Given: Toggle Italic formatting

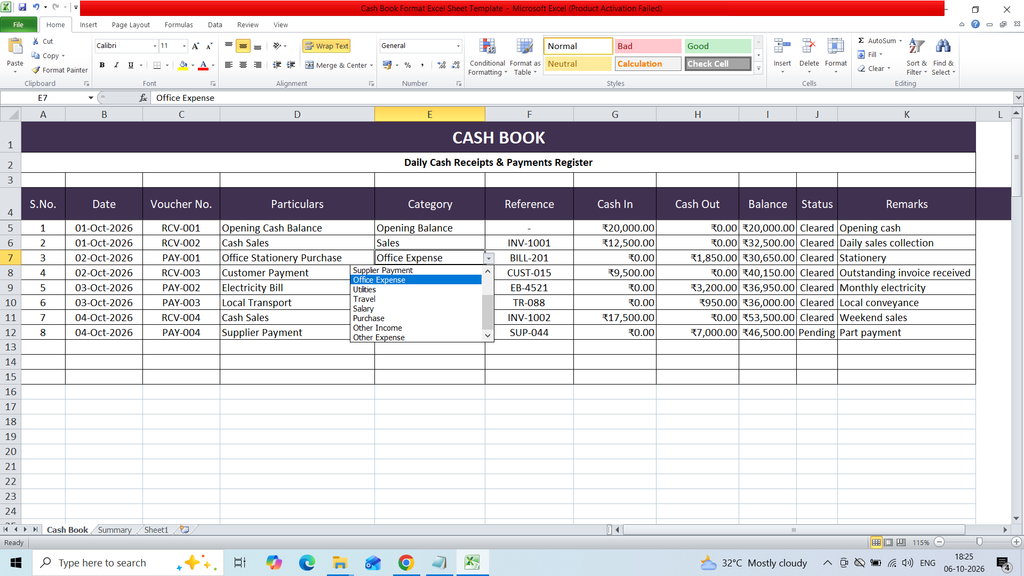Looking at the screenshot, I should pos(116,65).
